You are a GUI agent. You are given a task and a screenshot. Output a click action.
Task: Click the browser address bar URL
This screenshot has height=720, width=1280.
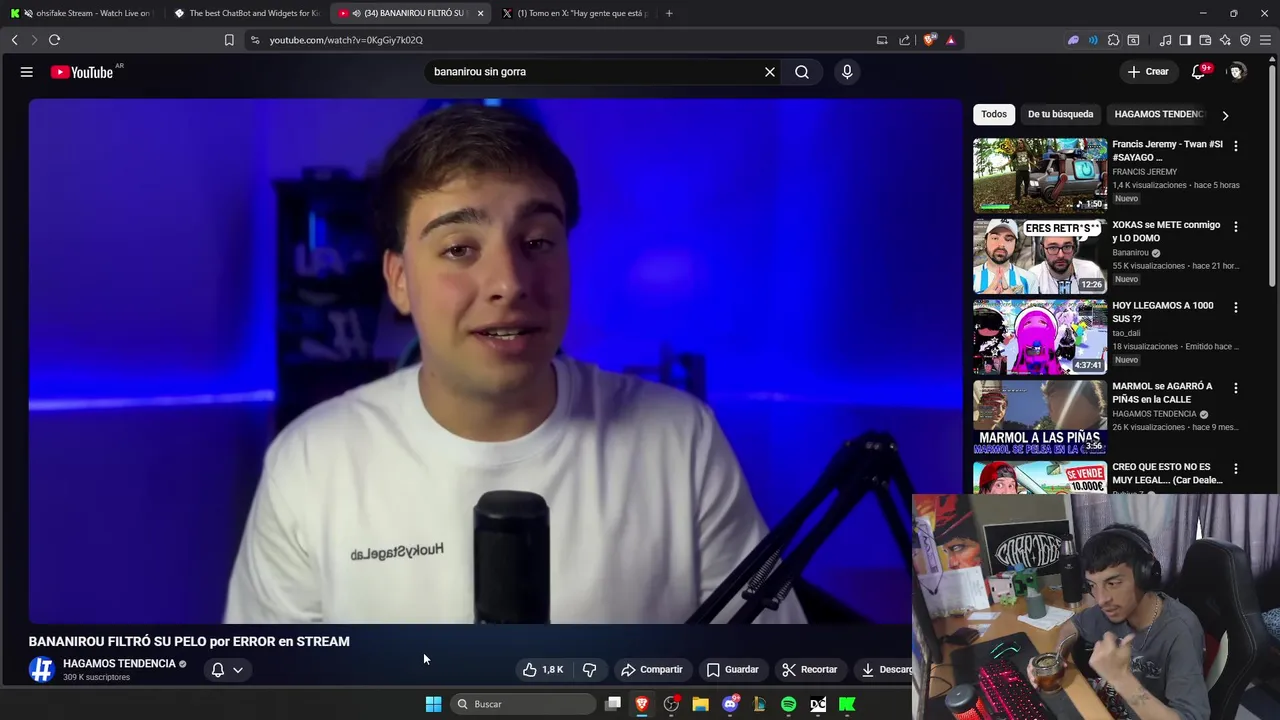(x=346, y=40)
